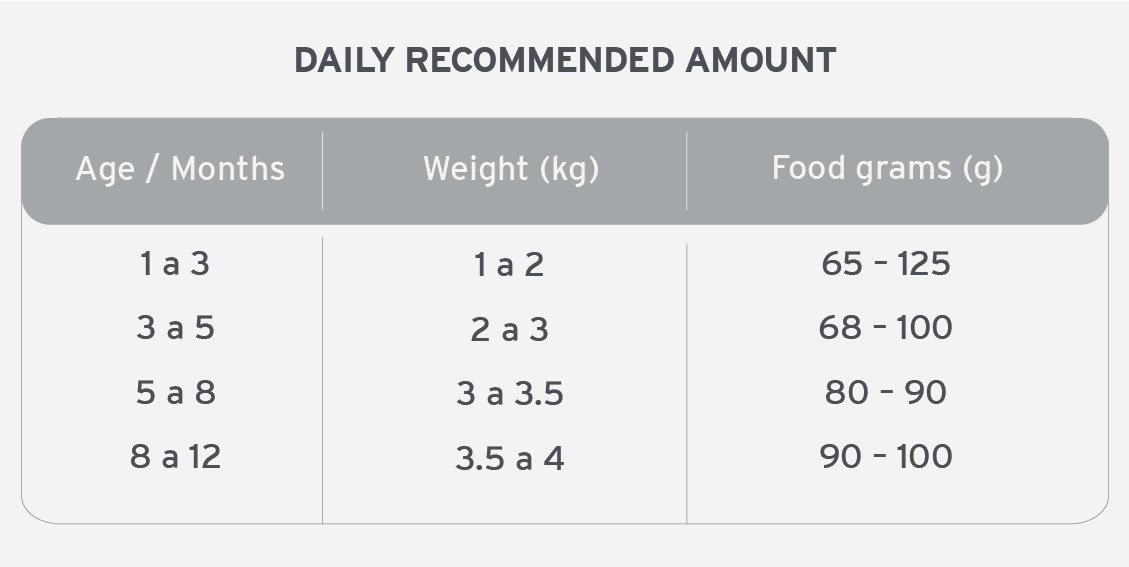Select the weight cell 1 a 2

[x=509, y=265]
